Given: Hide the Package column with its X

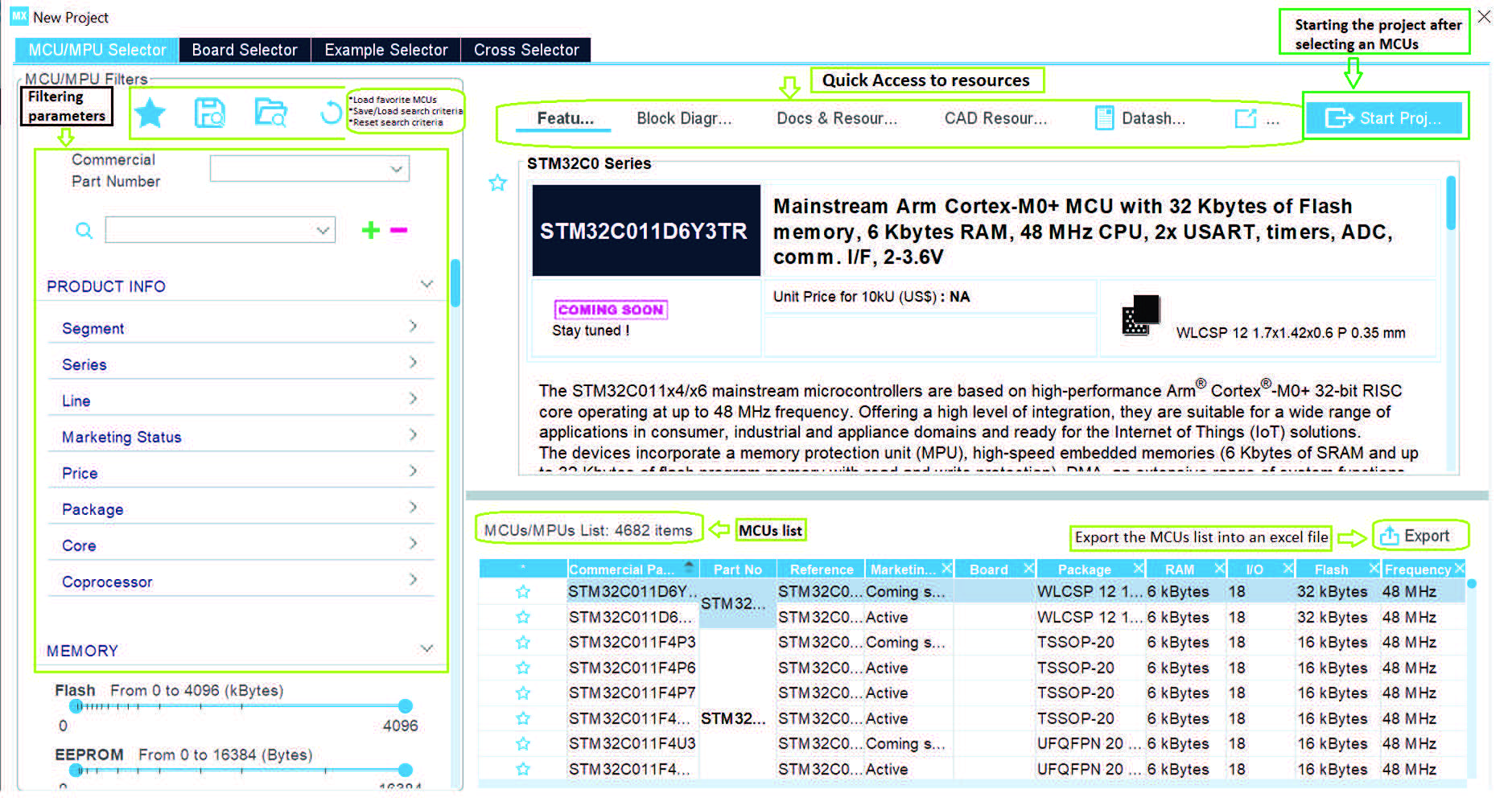Looking at the screenshot, I should coord(1139,569).
